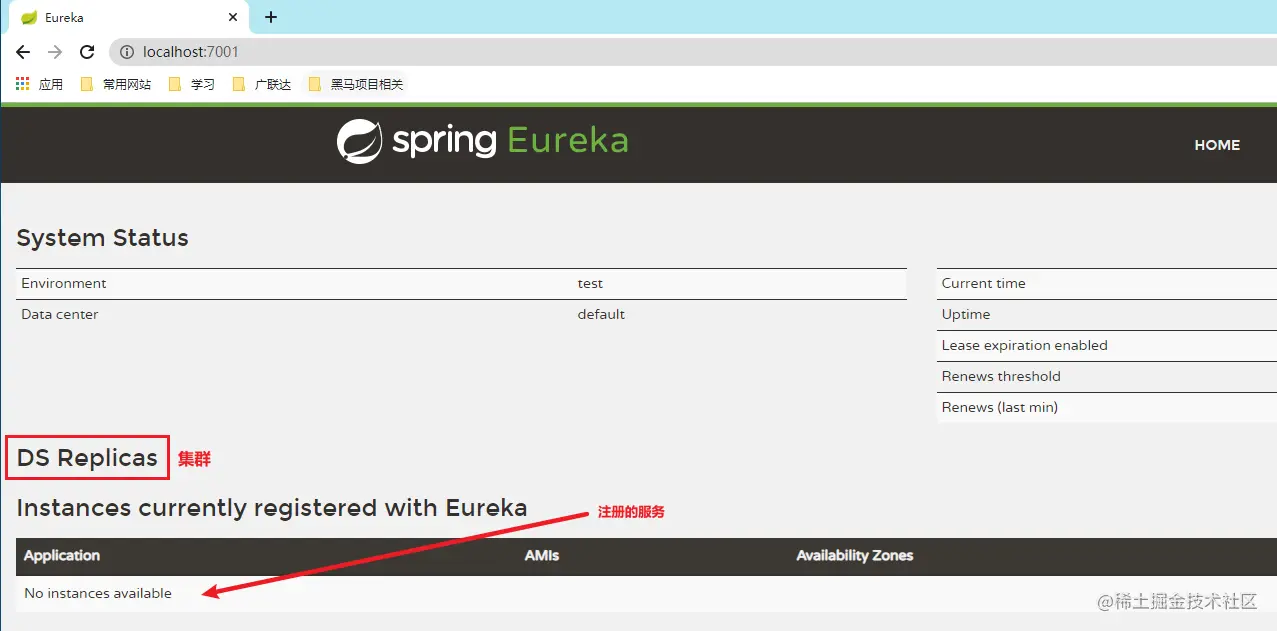Go to the HOME navigation link

(1217, 145)
